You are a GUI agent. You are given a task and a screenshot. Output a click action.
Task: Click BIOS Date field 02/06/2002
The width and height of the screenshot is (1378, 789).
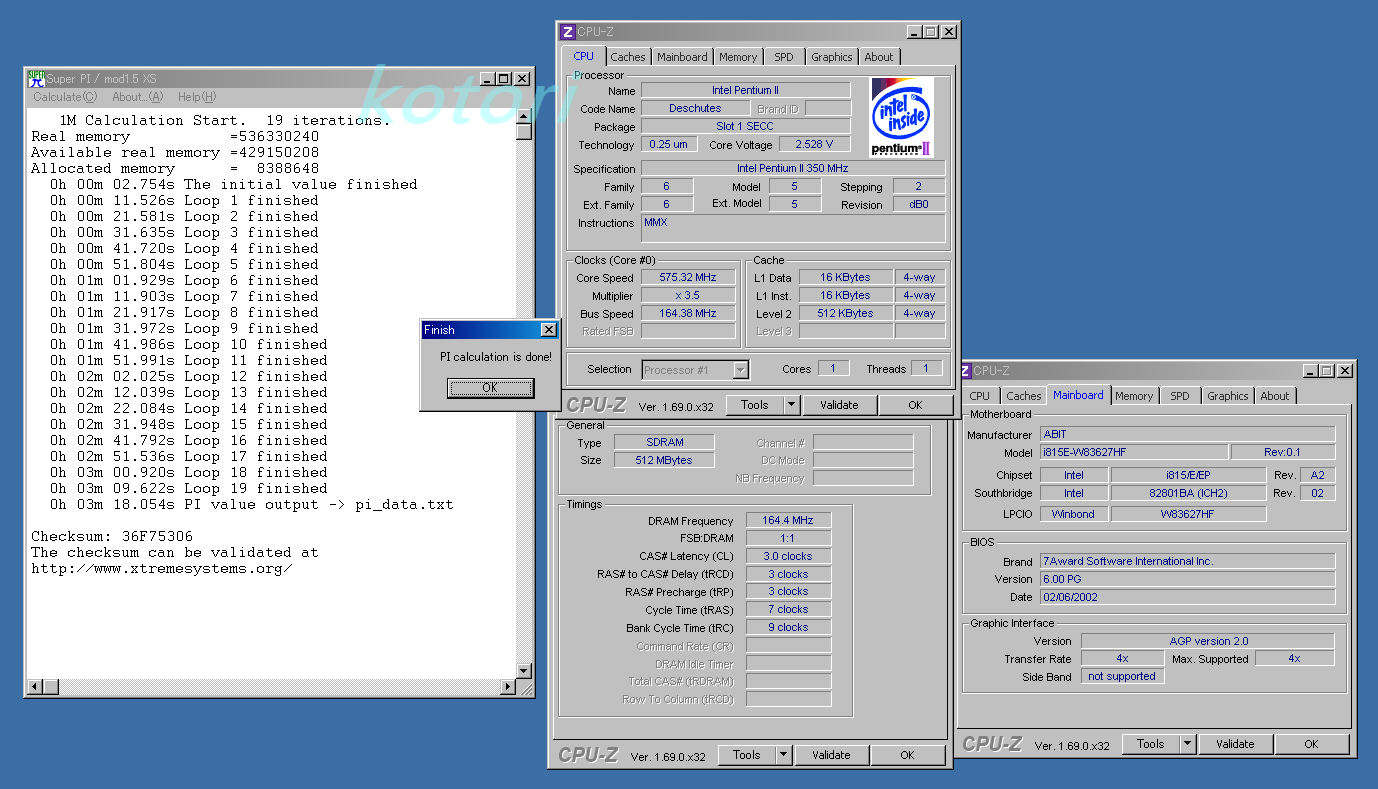(1187, 598)
